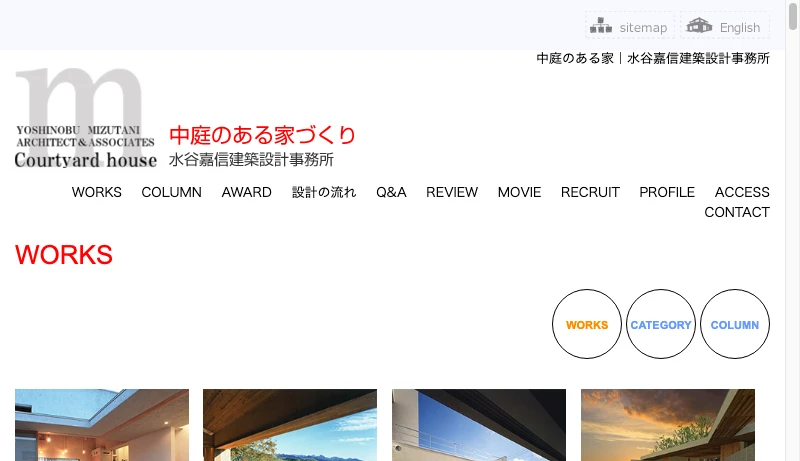The width and height of the screenshot is (800, 461).
Task: Click the red WORKS page heading
Action: [x=64, y=254]
